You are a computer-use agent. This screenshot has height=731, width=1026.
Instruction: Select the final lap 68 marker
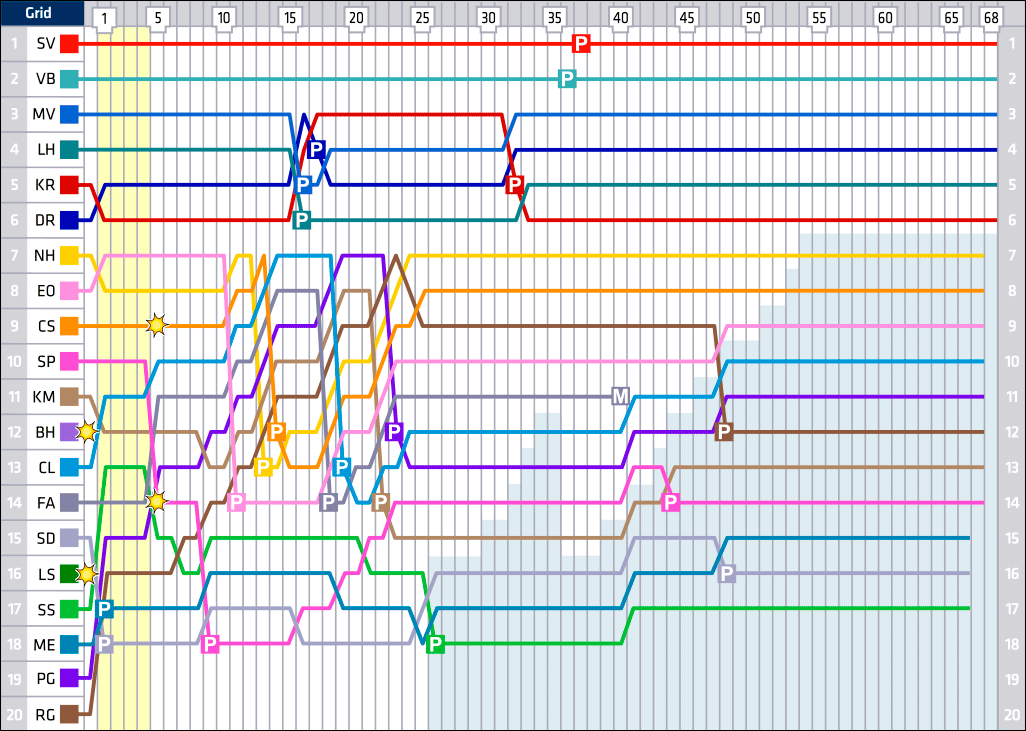point(990,18)
